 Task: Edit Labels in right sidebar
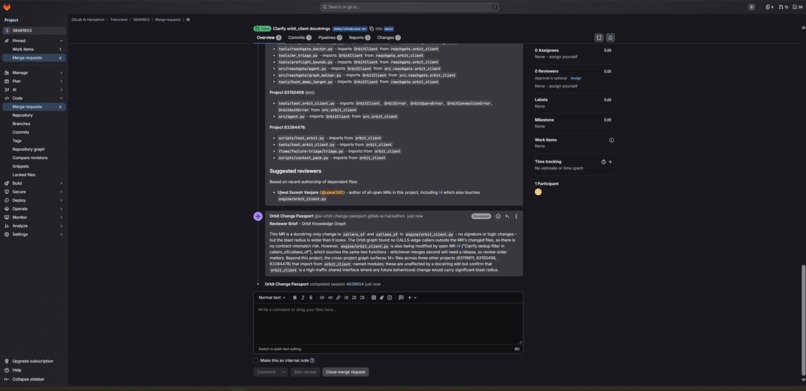[x=608, y=100]
